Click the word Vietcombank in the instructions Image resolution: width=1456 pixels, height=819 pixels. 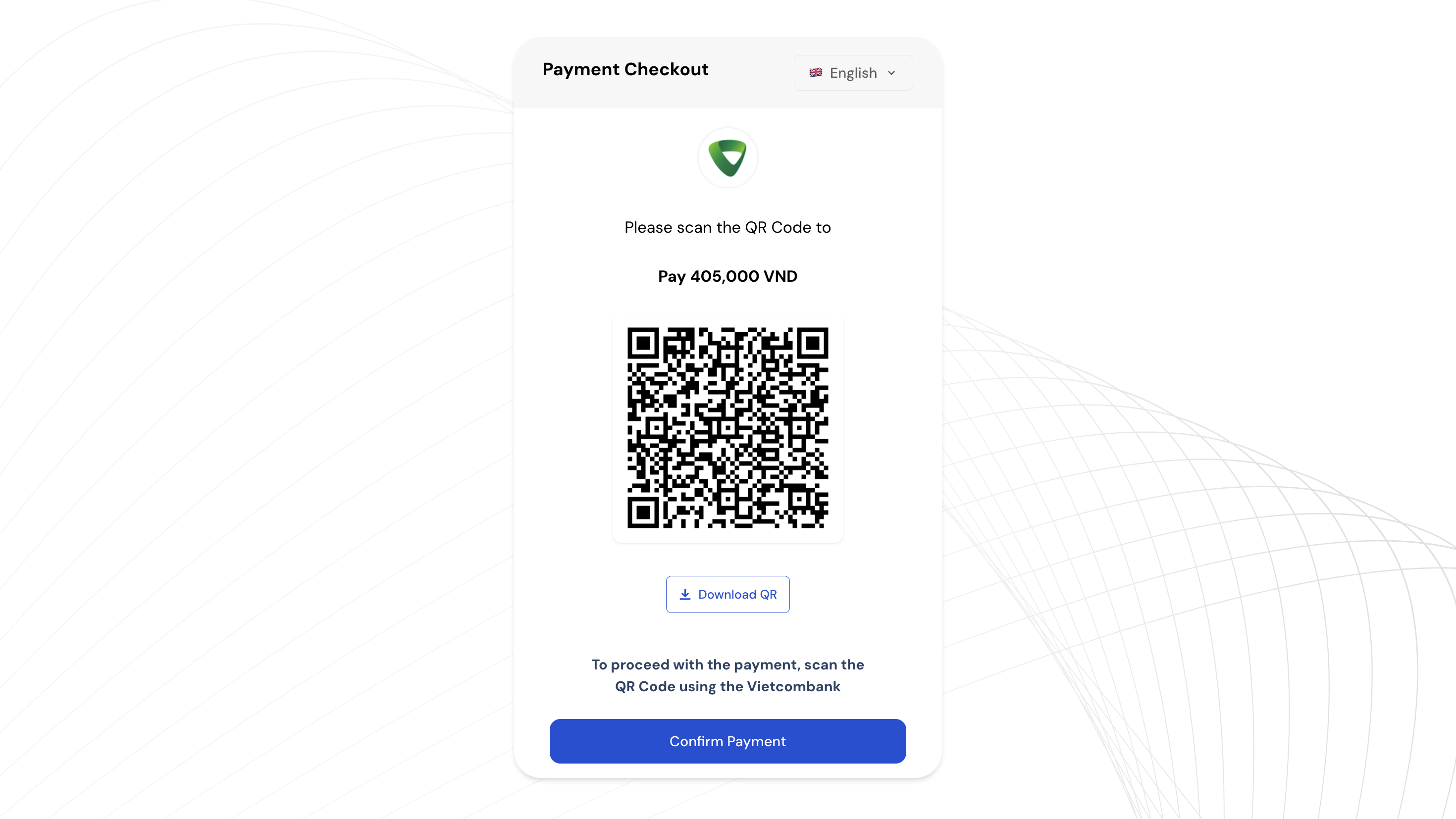pos(793,686)
